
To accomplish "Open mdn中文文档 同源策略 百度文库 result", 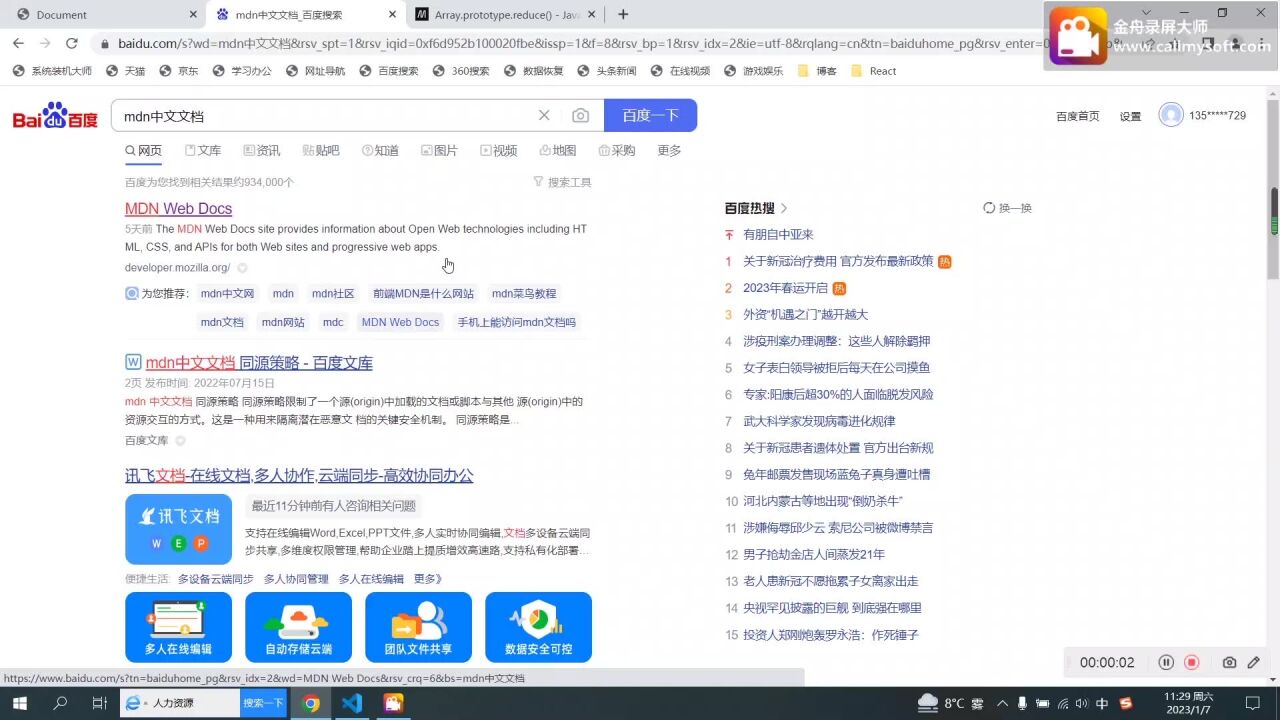I will pyautogui.click(x=259, y=363).
